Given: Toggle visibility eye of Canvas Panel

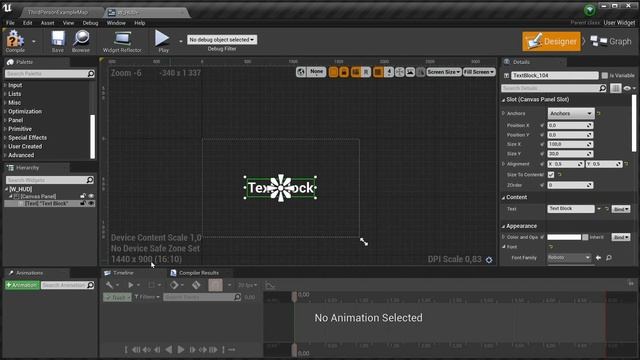Looking at the screenshot, I should point(91,196).
